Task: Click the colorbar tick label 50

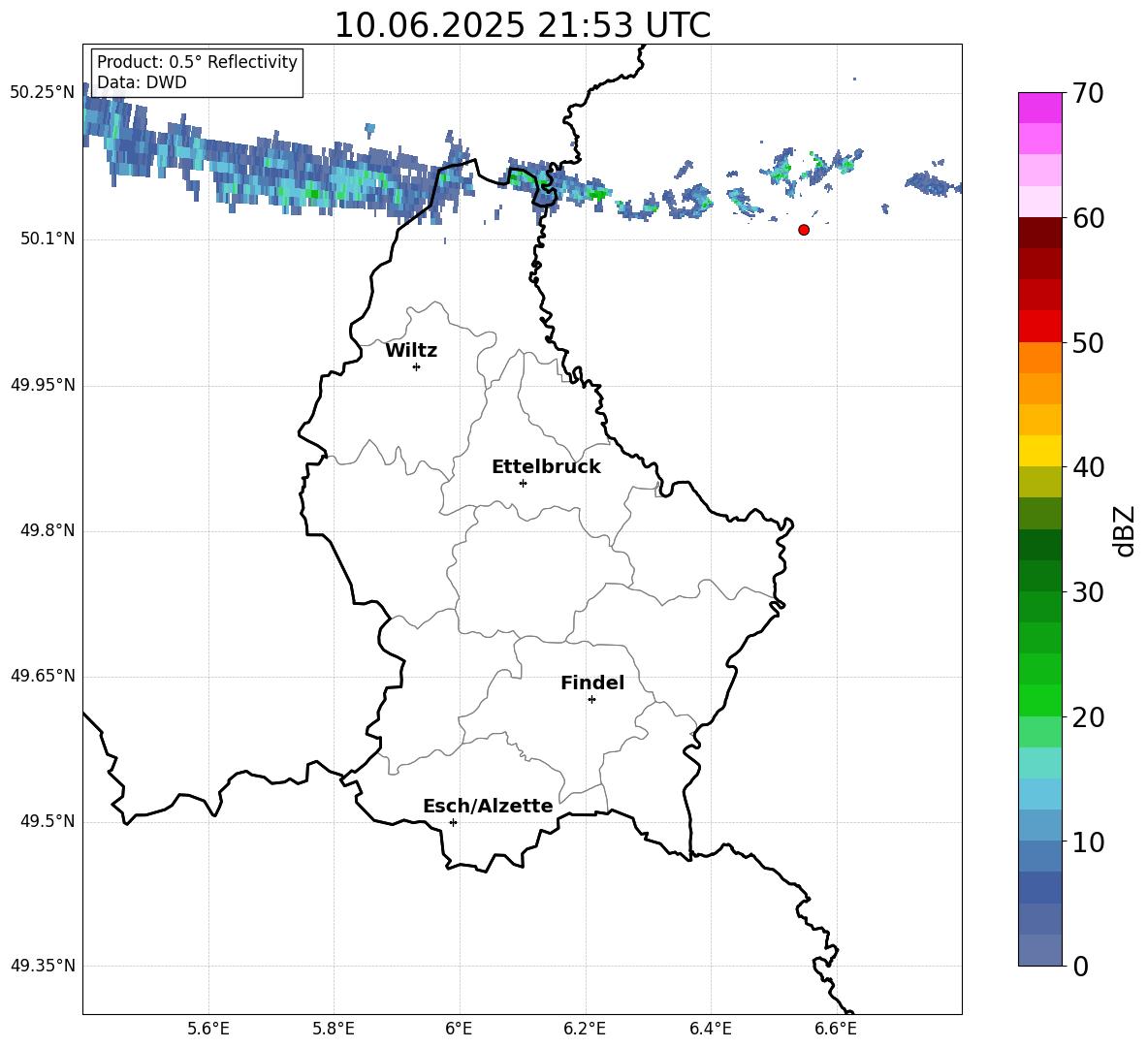Action: tap(1089, 342)
